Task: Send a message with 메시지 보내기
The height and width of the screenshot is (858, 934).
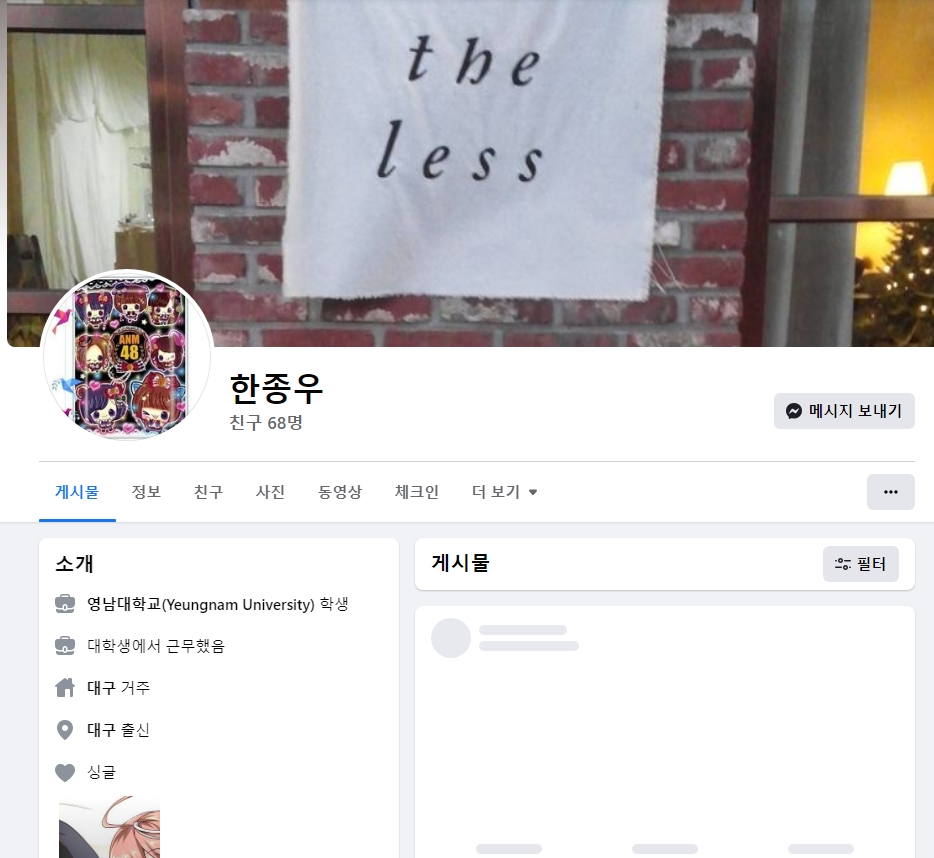Action: (844, 411)
